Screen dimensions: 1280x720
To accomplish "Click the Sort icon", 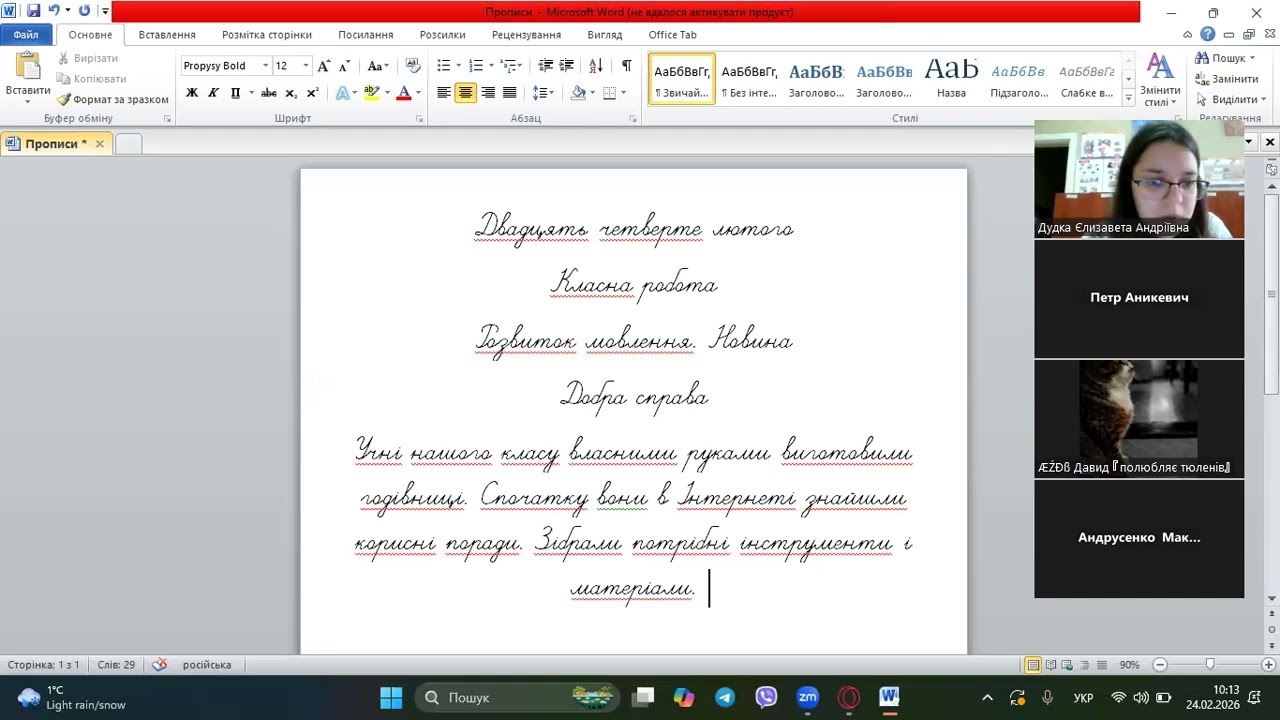I will pos(596,66).
